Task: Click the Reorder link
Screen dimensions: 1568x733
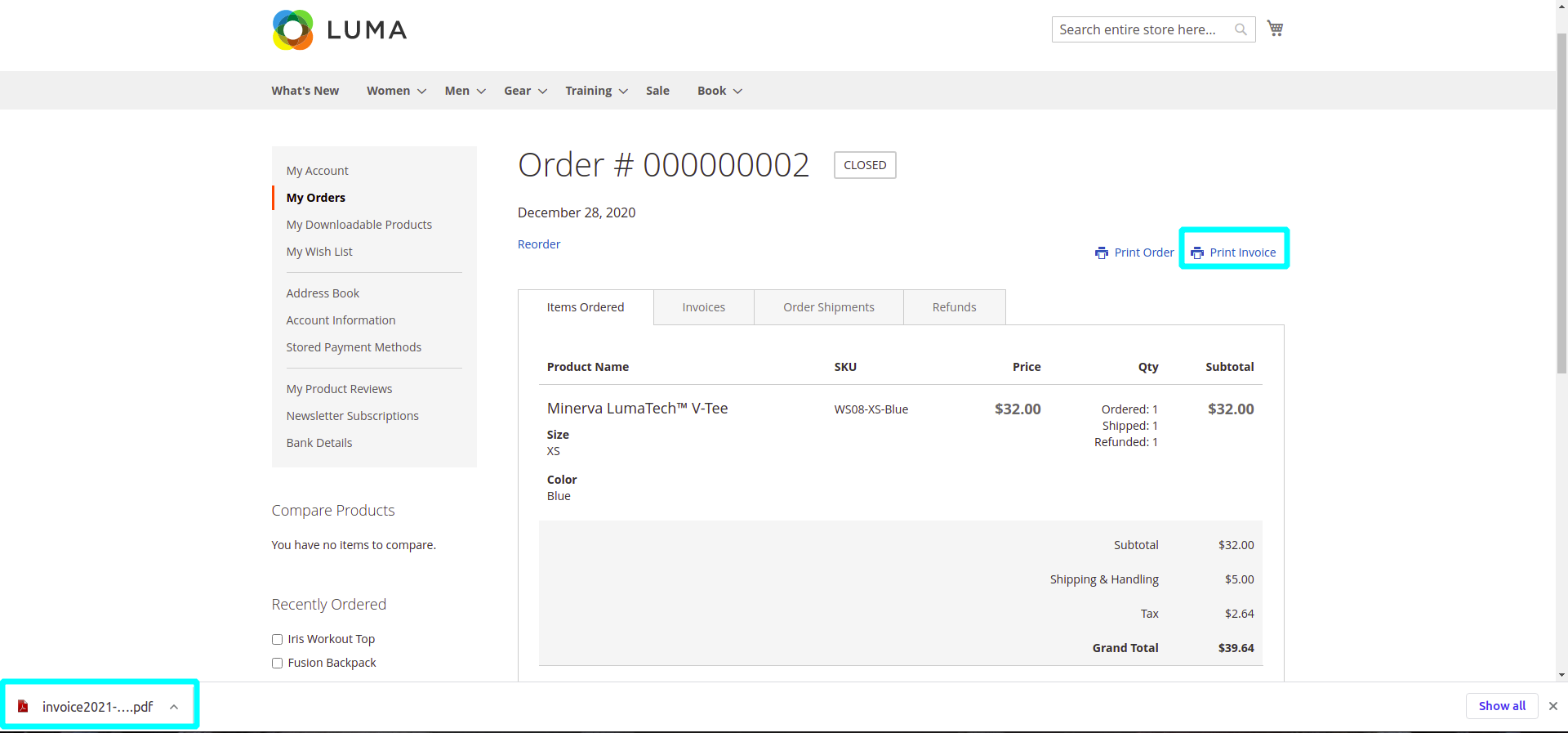Action: 539,244
